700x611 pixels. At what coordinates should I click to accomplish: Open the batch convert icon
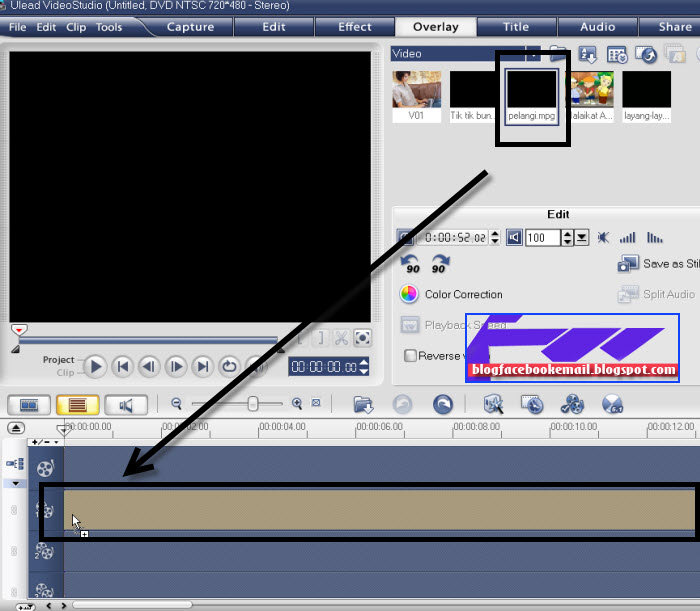click(x=532, y=405)
